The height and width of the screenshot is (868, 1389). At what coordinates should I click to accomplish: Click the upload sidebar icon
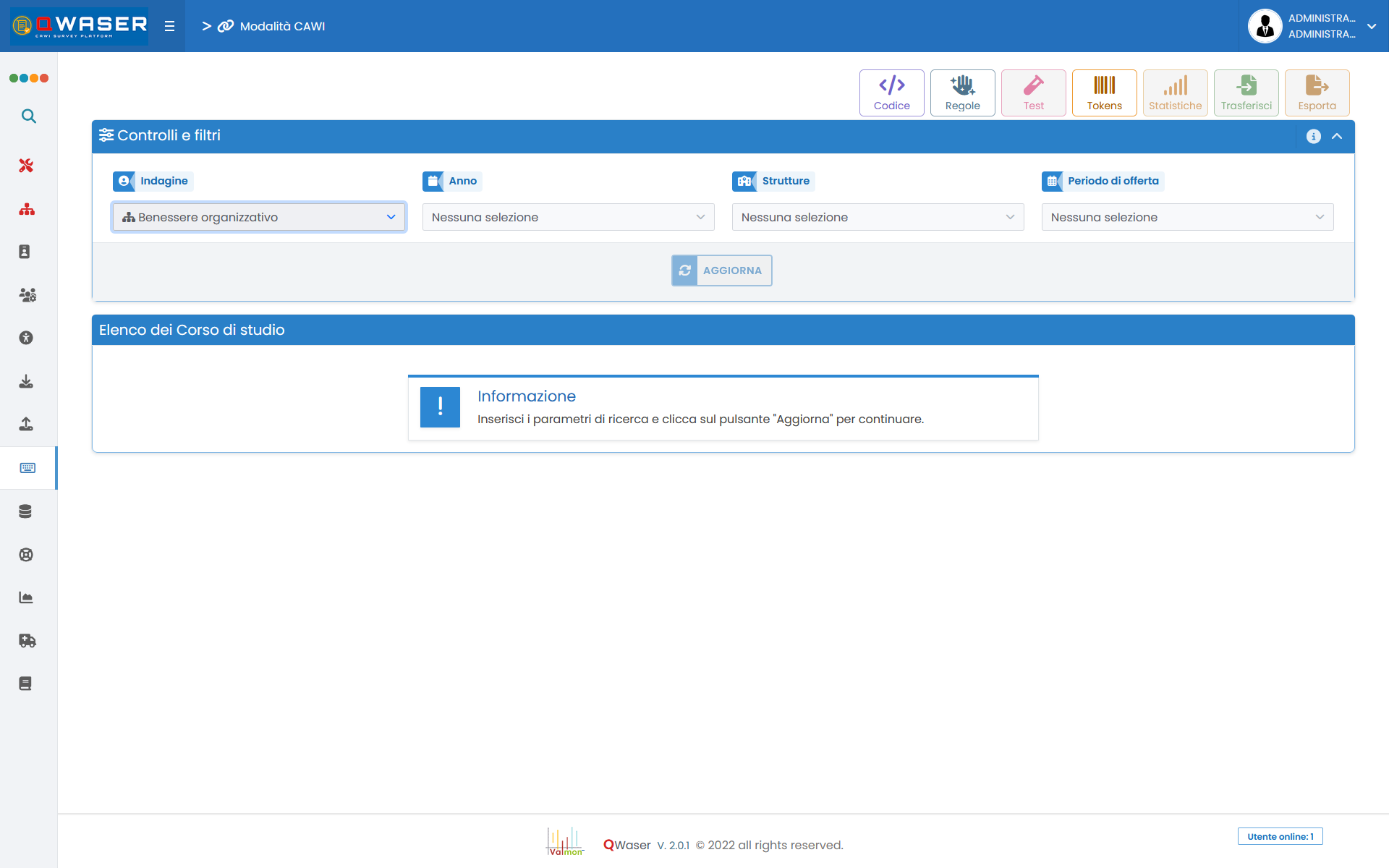click(x=26, y=424)
